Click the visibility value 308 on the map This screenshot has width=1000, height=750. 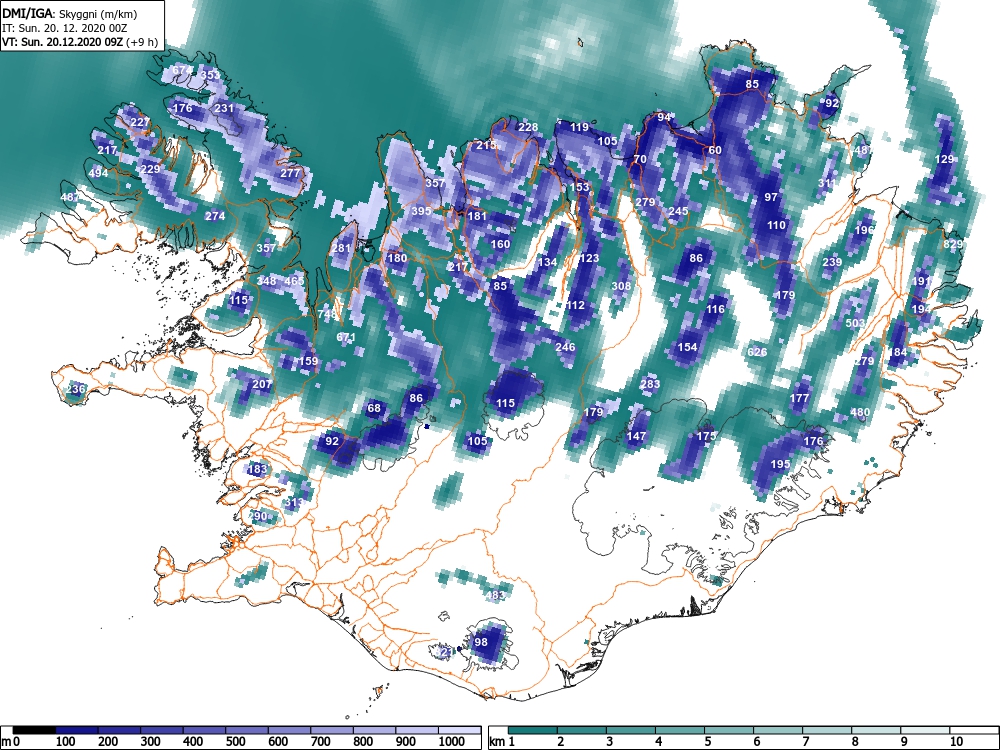click(621, 286)
